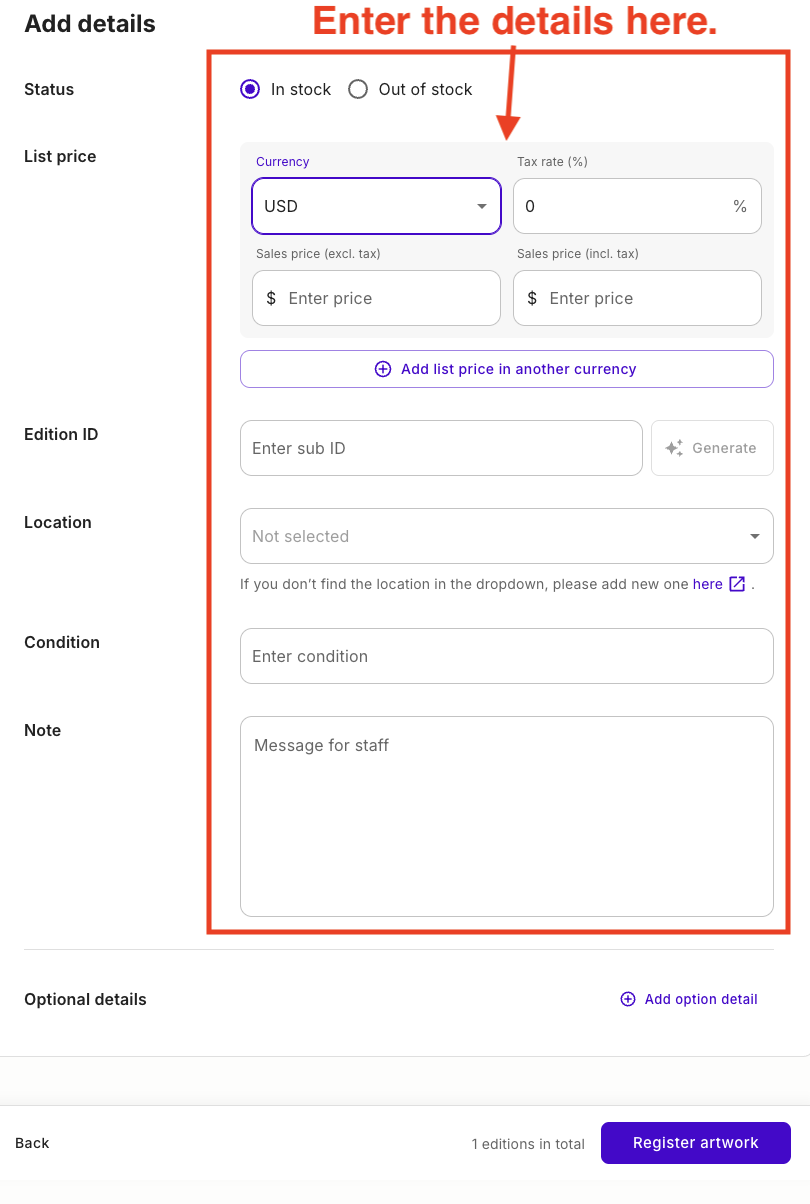Follow the 'here' link to add location

point(707,584)
